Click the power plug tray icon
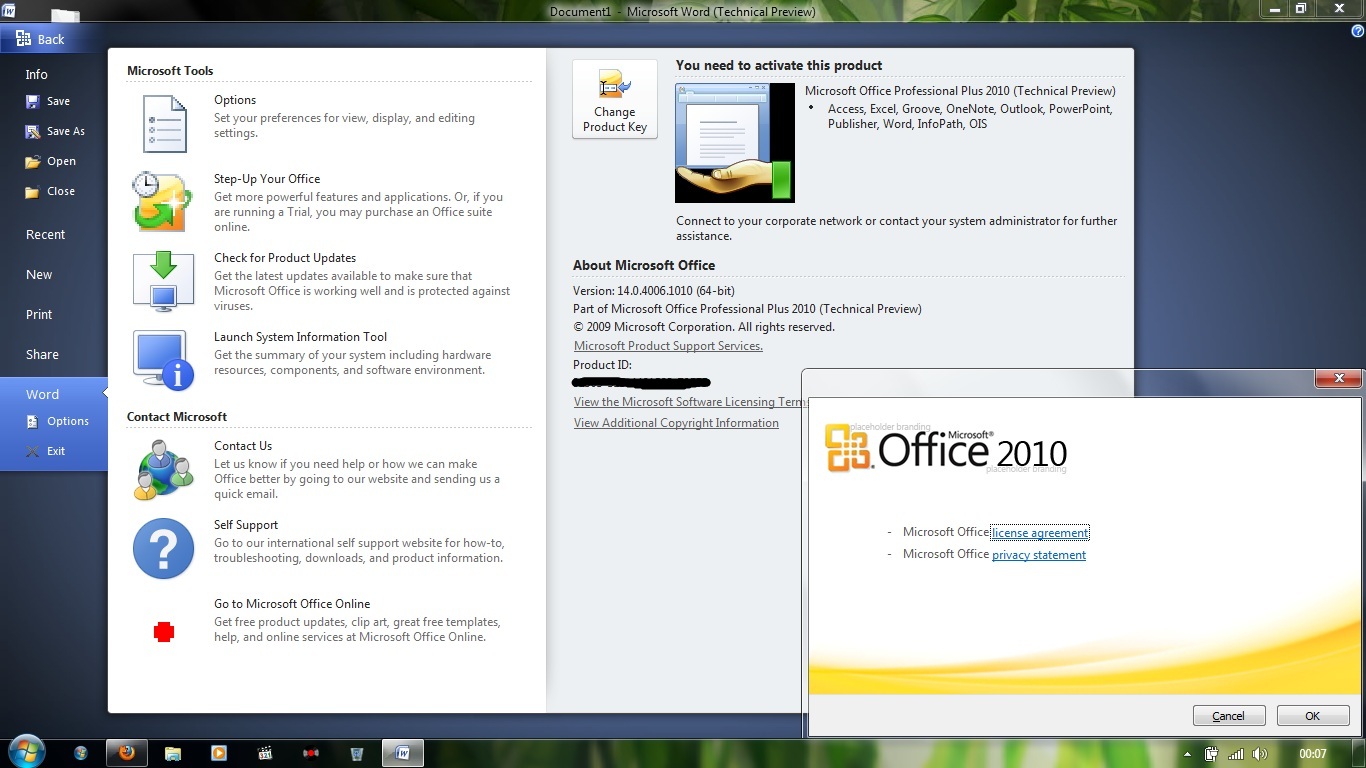Screen dimensions: 1366x768 [1212, 754]
